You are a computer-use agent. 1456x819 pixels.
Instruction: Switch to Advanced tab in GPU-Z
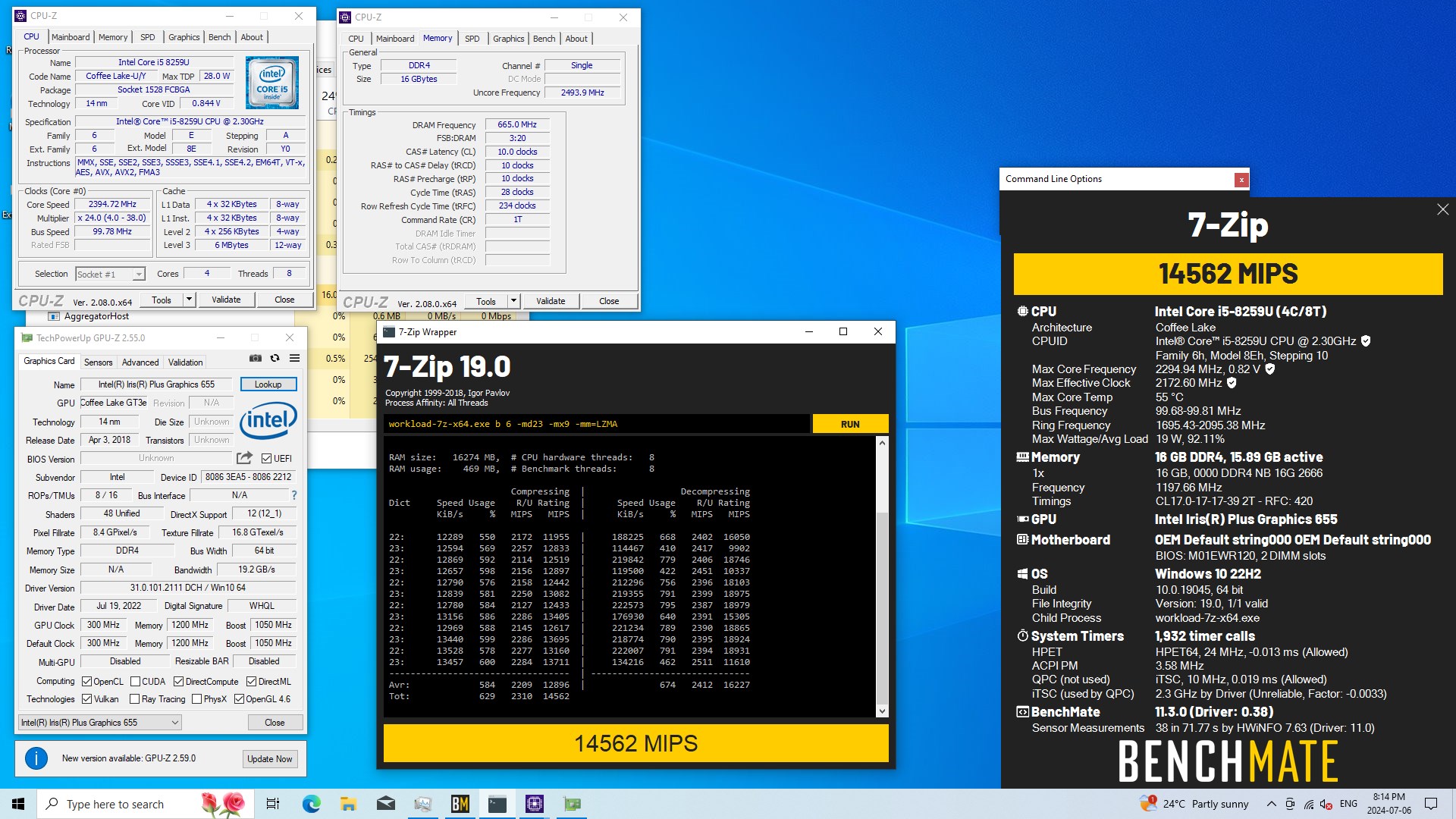tap(140, 362)
